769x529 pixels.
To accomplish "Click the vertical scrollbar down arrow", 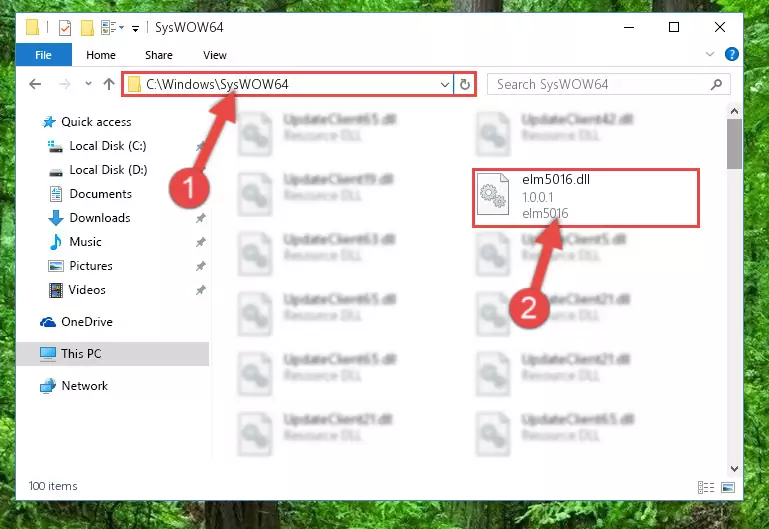I will [734, 469].
